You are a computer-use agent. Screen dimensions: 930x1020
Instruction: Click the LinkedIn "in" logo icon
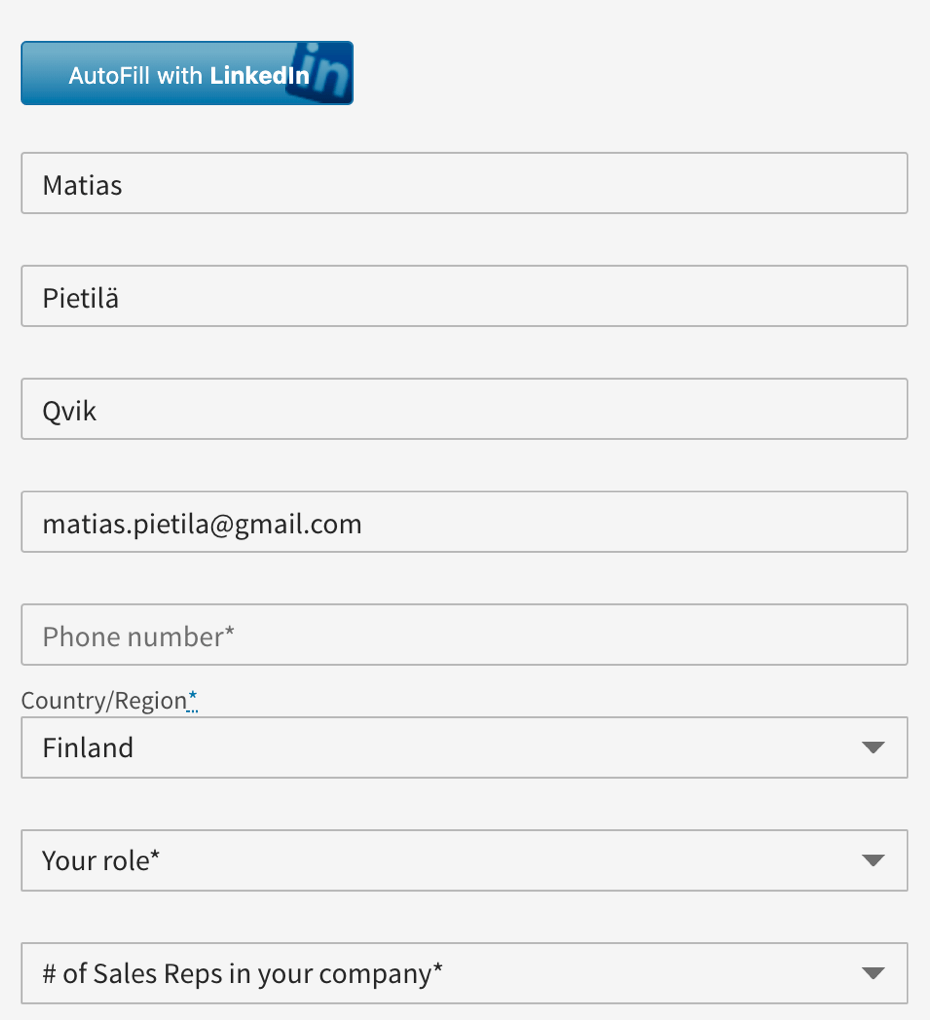coord(321,73)
